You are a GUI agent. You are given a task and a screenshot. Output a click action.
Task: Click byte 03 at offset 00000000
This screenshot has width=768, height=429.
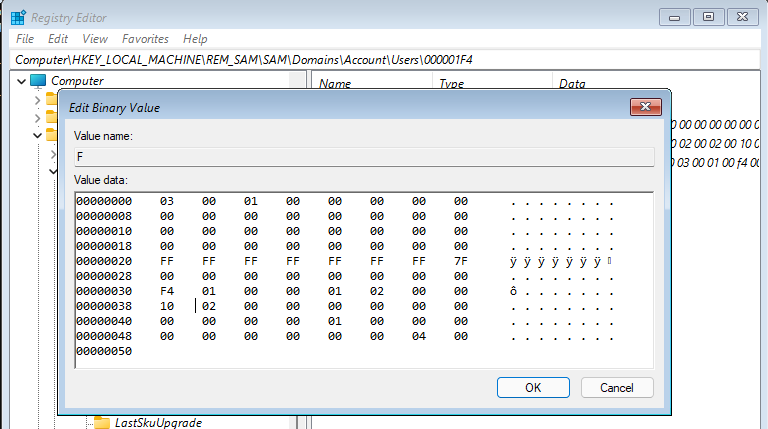167,201
